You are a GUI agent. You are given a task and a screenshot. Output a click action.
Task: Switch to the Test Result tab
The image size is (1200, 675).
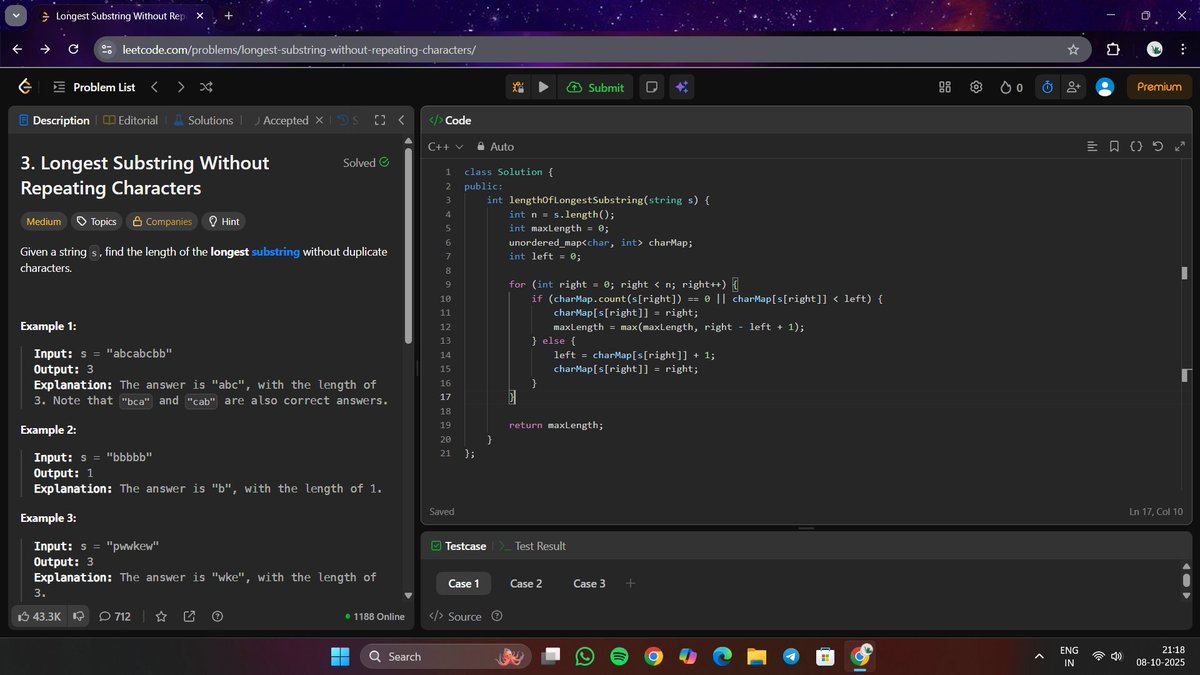(x=533, y=546)
